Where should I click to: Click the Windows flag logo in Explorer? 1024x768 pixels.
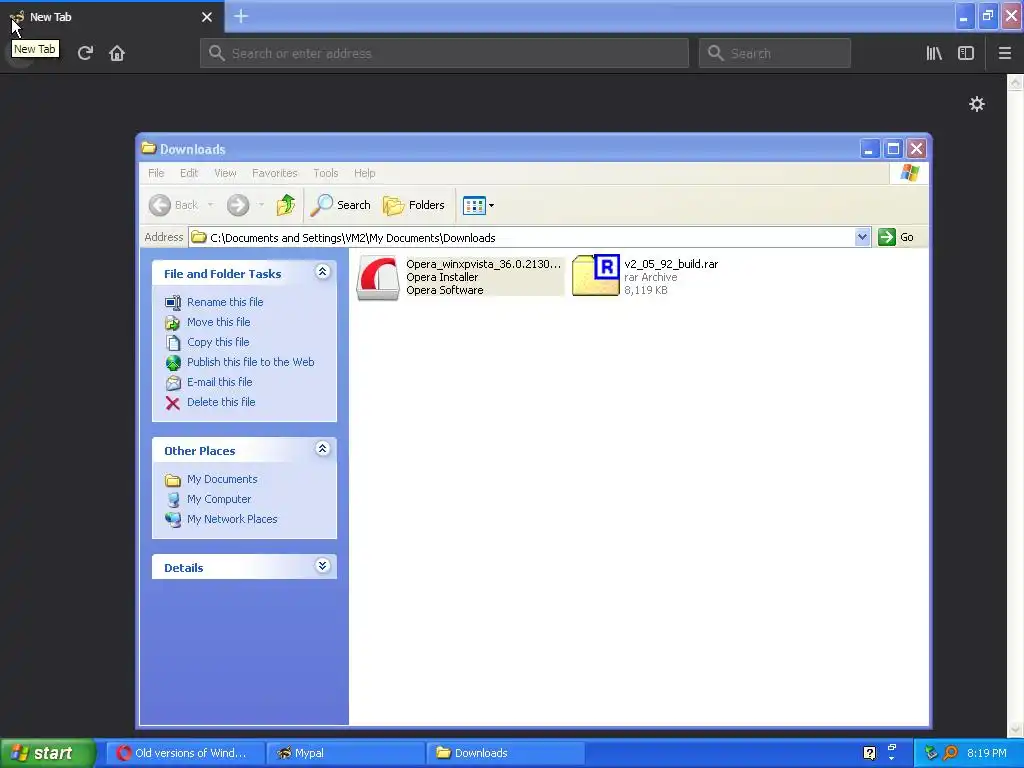click(909, 173)
